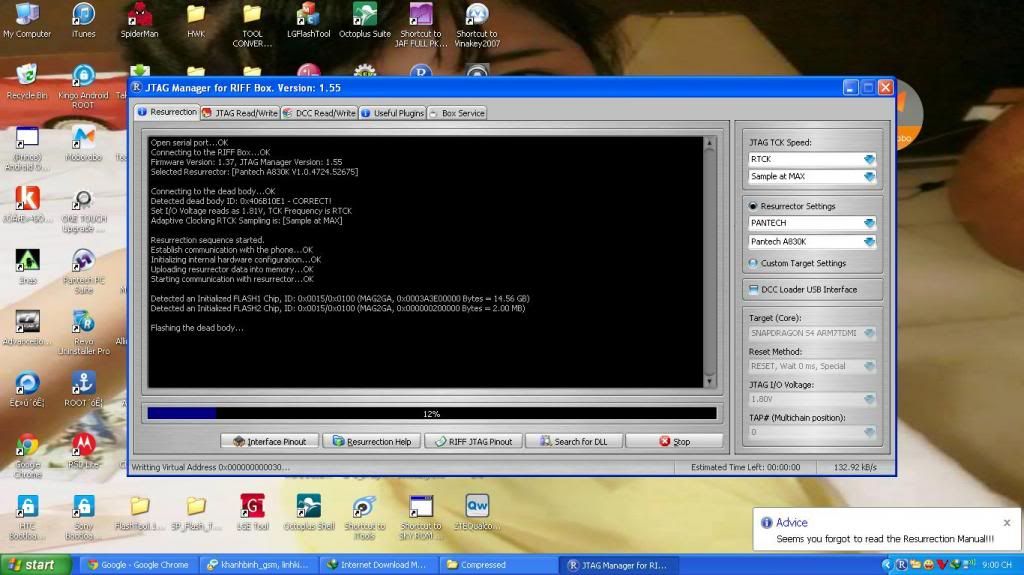1024x575 pixels.
Task: Open the RTCK speed dropdown
Action: (x=869, y=159)
